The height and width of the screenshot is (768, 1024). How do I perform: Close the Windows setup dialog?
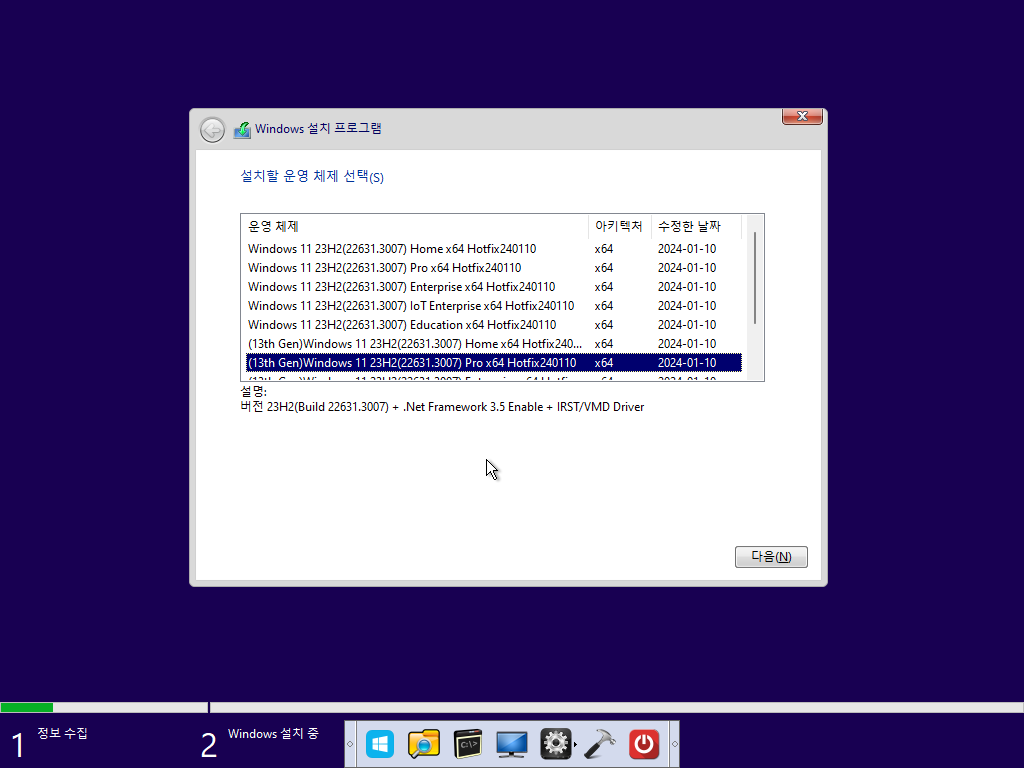click(x=802, y=116)
